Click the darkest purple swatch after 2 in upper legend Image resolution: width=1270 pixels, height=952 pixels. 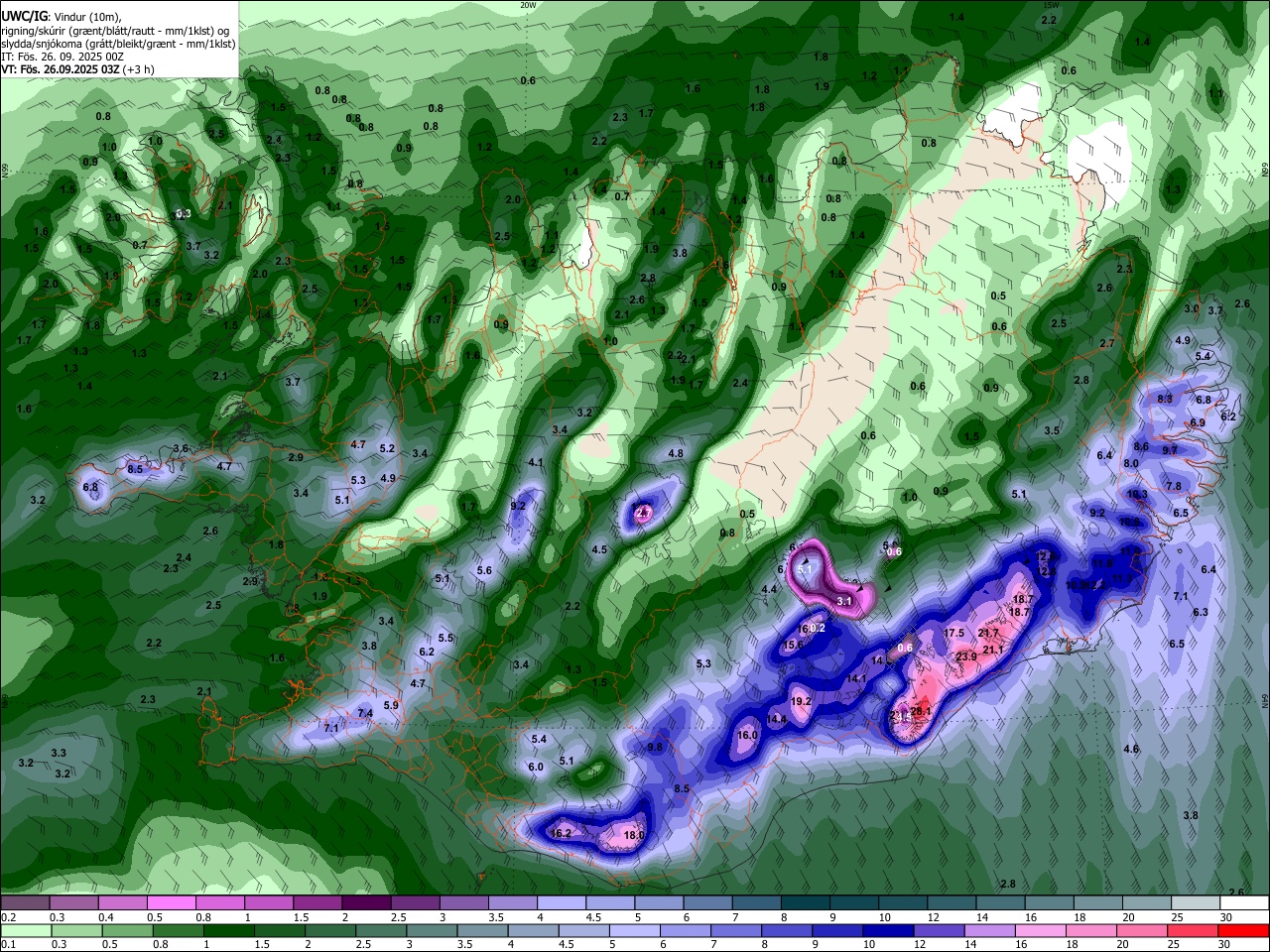[365, 903]
